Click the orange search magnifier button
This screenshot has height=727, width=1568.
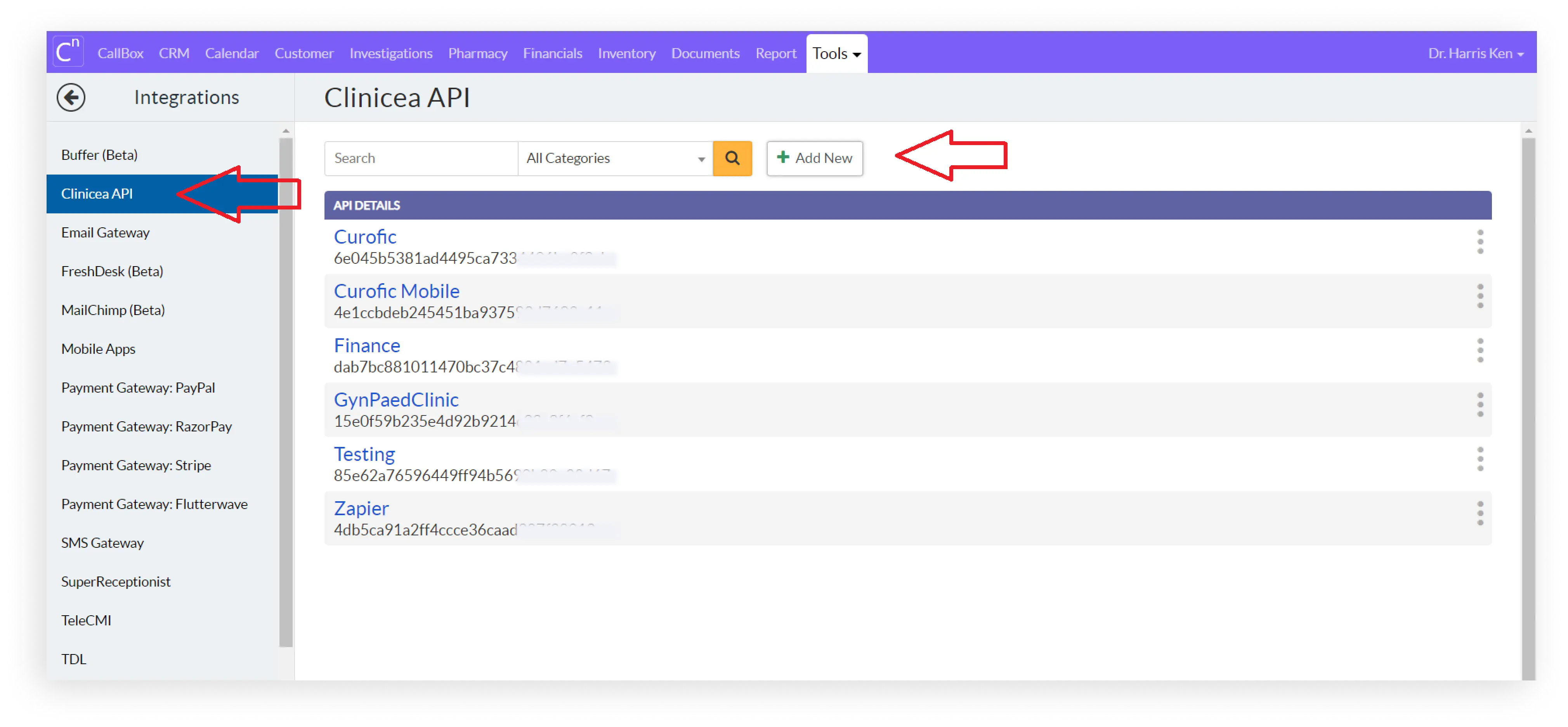pos(732,158)
